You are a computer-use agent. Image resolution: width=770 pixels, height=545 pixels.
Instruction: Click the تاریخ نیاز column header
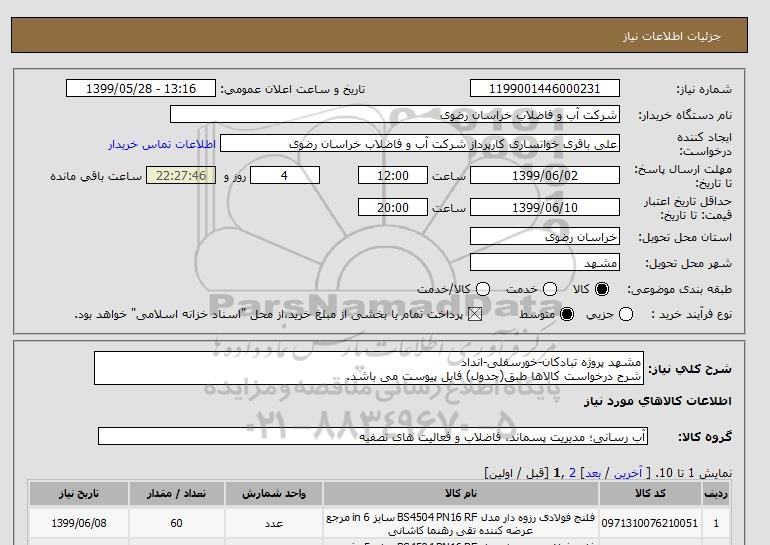79,493
